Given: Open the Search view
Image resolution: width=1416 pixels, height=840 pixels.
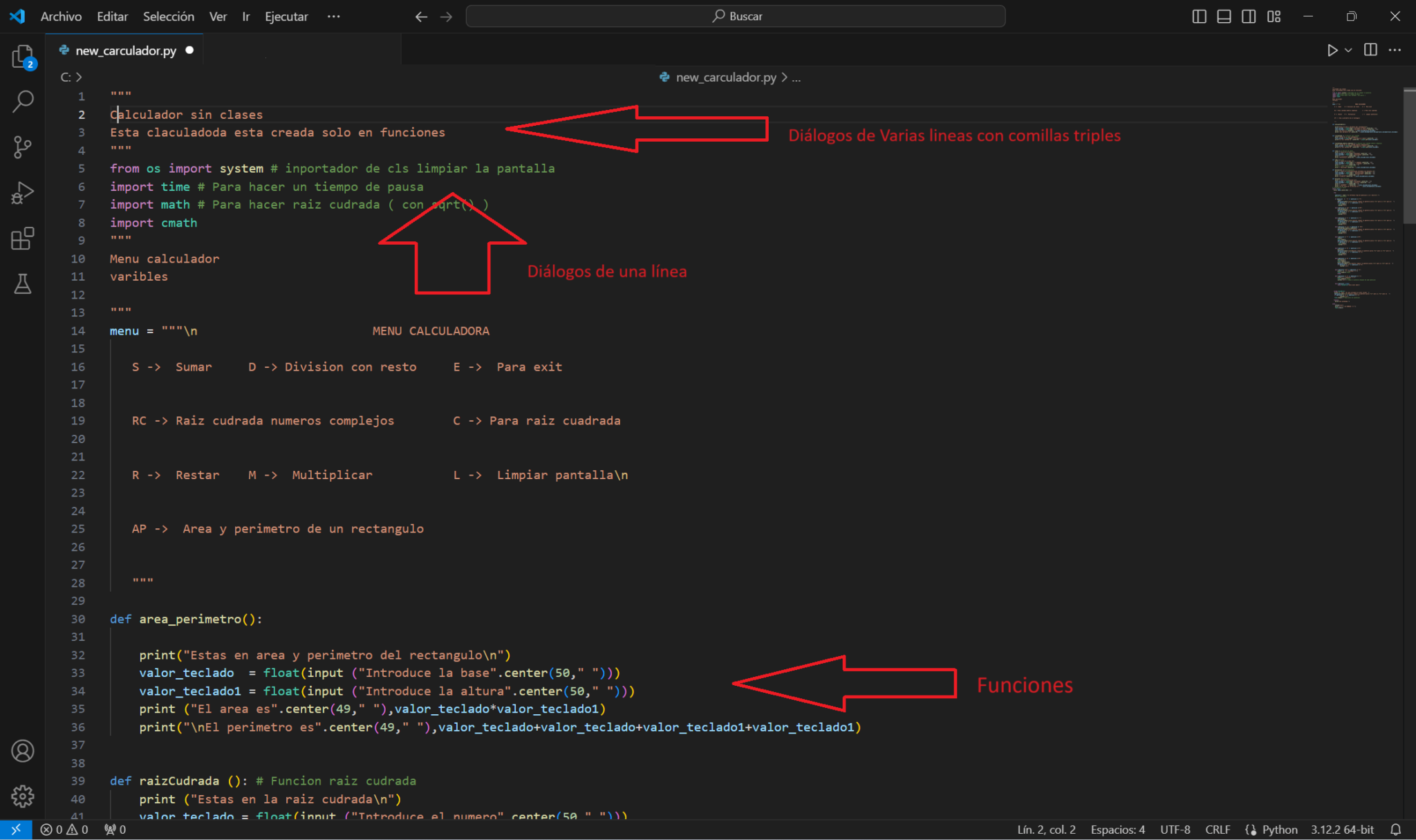Looking at the screenshot, I should (x=23, y=101).
